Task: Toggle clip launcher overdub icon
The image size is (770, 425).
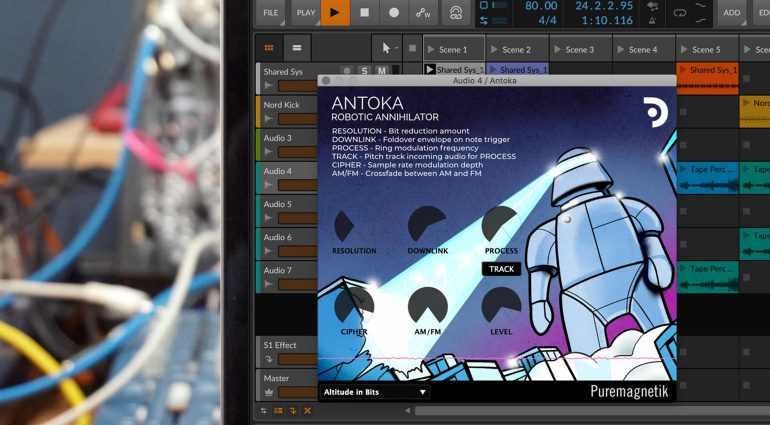Action: point(456,13)
